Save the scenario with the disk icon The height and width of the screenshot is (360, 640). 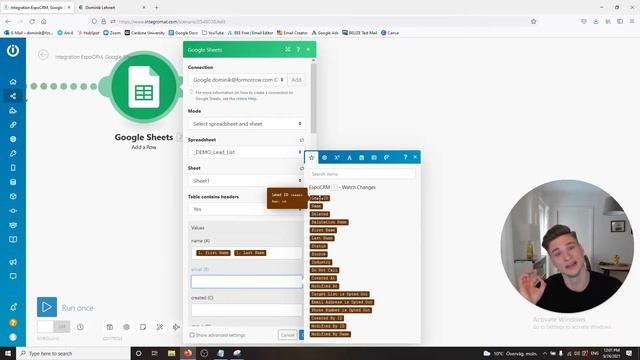(110, 327)
